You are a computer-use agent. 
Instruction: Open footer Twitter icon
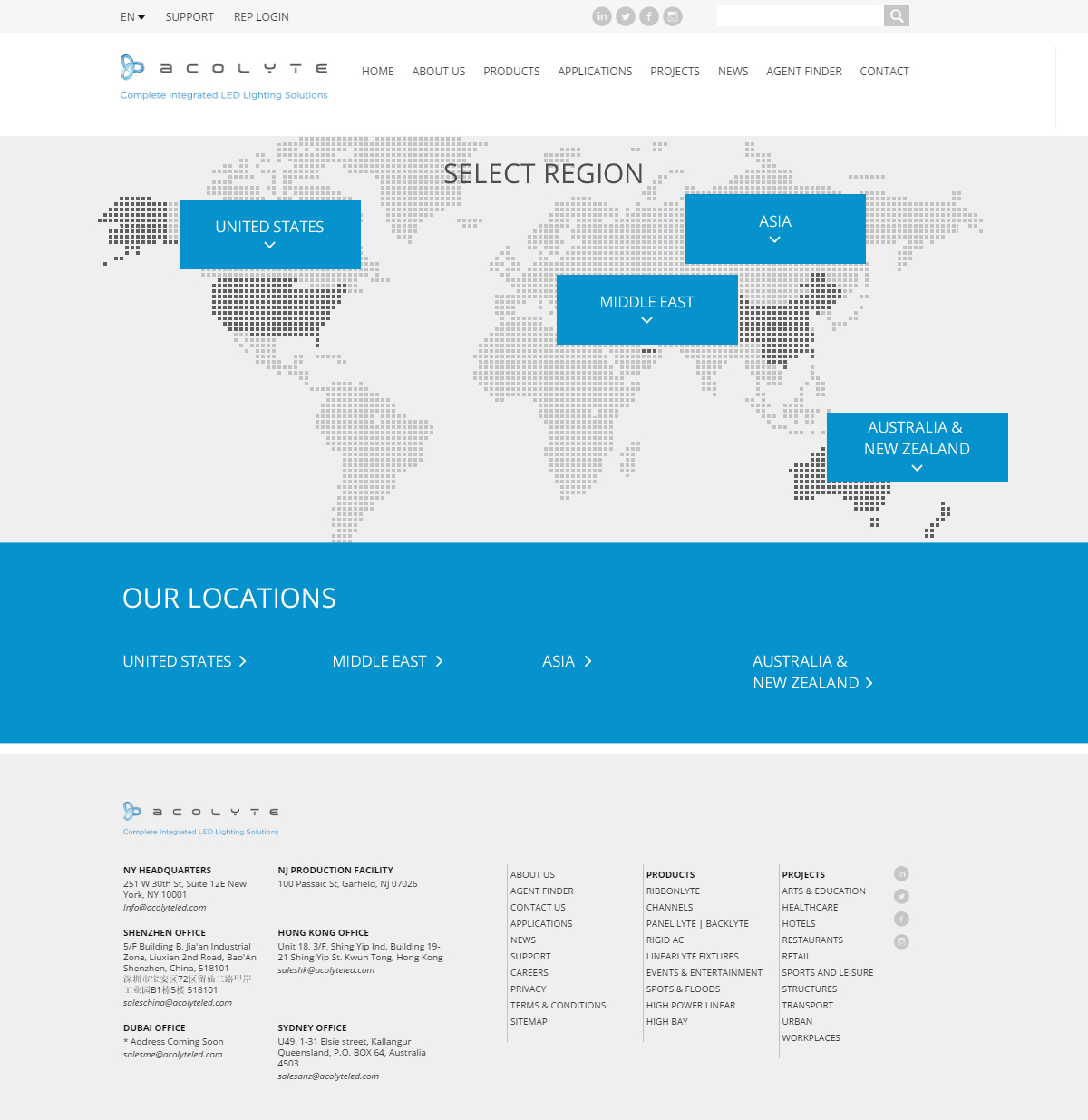(x=901, y=896)
